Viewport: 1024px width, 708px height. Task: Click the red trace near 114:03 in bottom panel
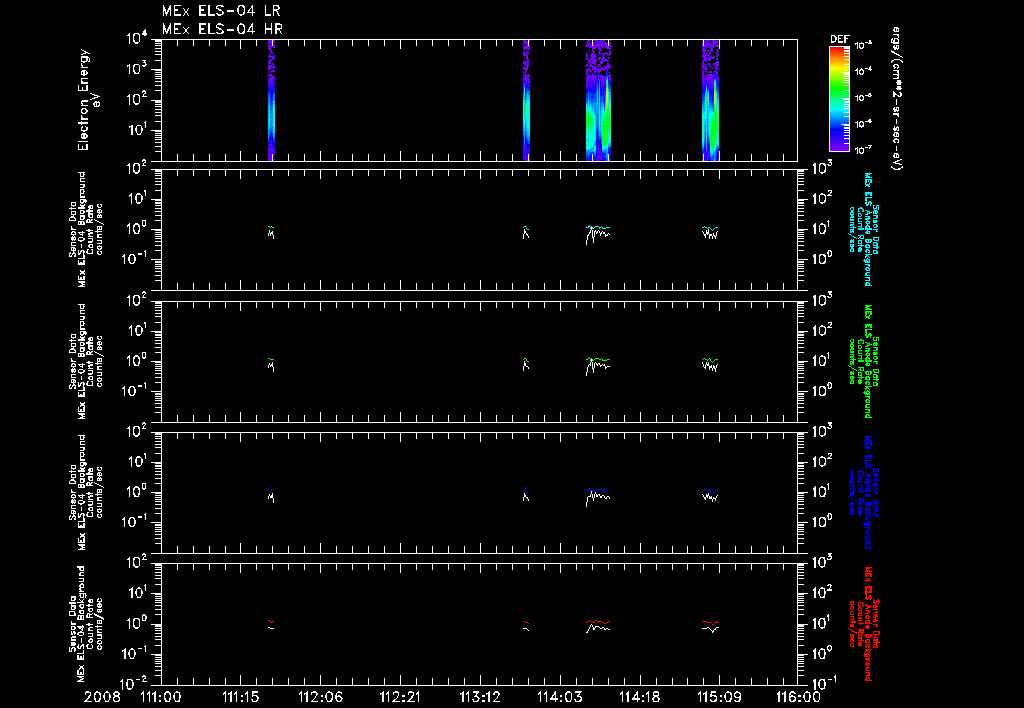(598, 622)
